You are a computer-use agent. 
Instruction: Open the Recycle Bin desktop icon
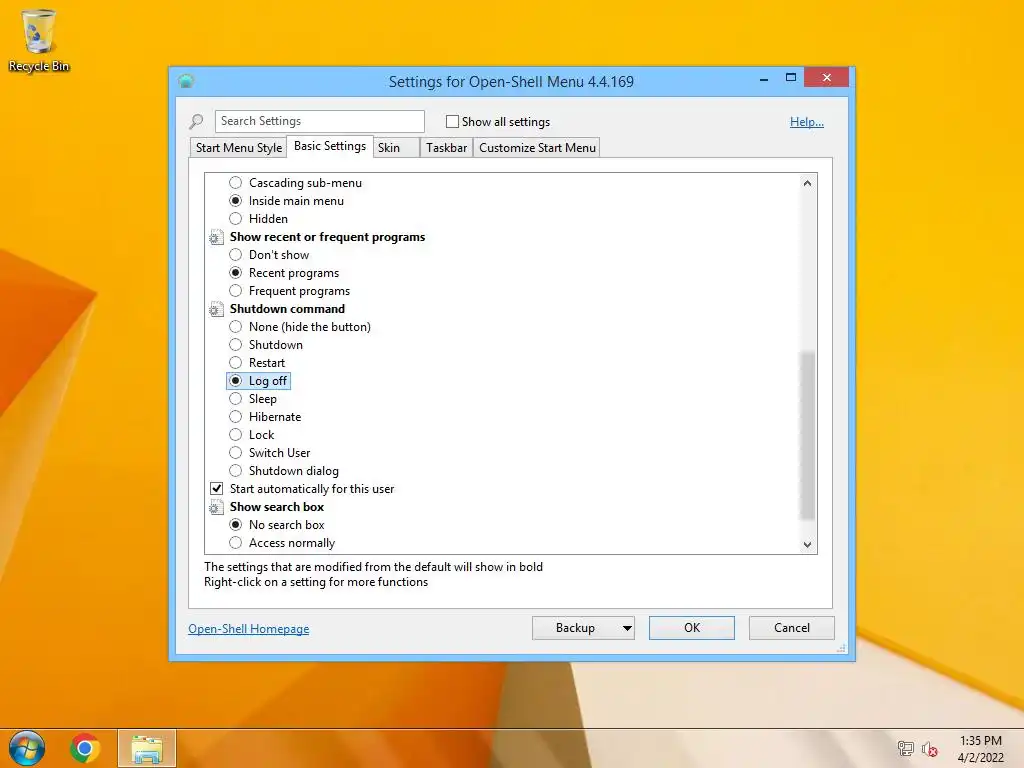coord(39,40)
